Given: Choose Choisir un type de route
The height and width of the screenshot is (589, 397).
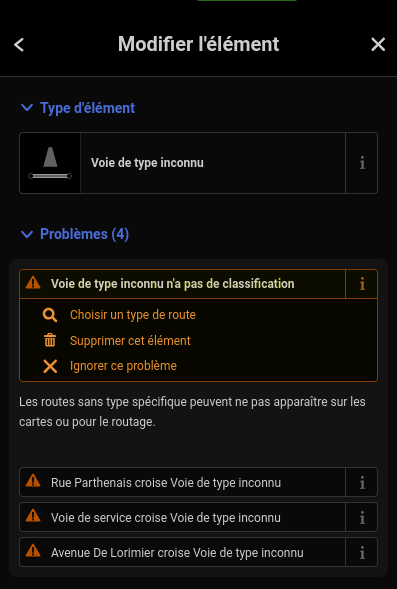Looking at the screenshot, I should pyautogui.click(x=133, y=315).
